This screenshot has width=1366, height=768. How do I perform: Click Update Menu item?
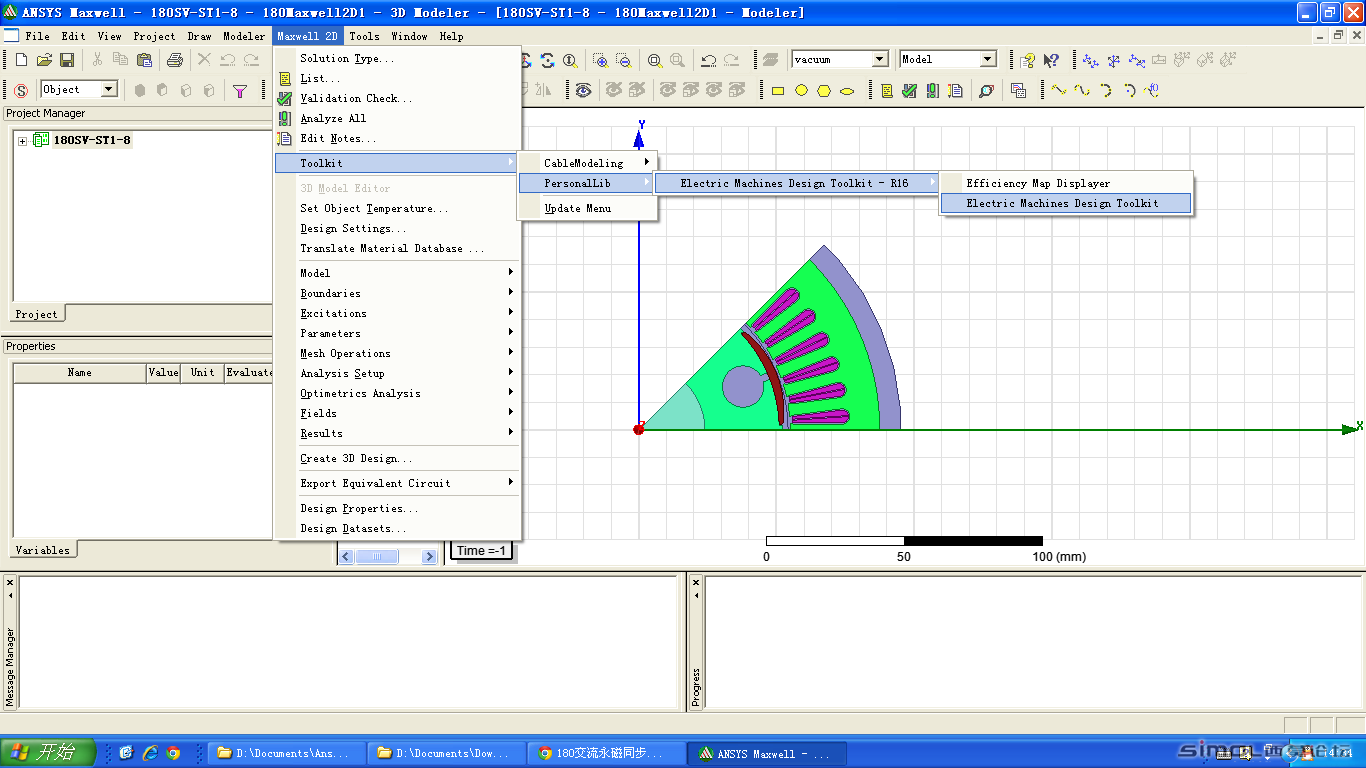coord(587,208)
